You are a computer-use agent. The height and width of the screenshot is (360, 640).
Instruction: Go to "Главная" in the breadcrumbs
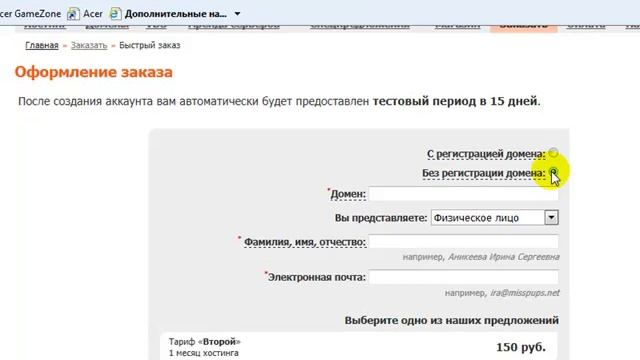click(42, 45)
